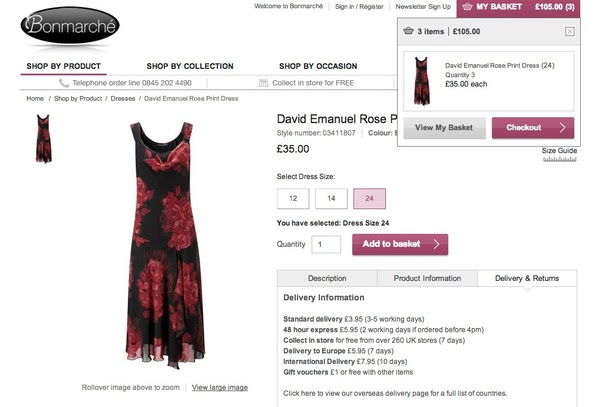The image size is (615, 407).
Task: Open the Shop by Product menu
Action: (x=64, y=66)
